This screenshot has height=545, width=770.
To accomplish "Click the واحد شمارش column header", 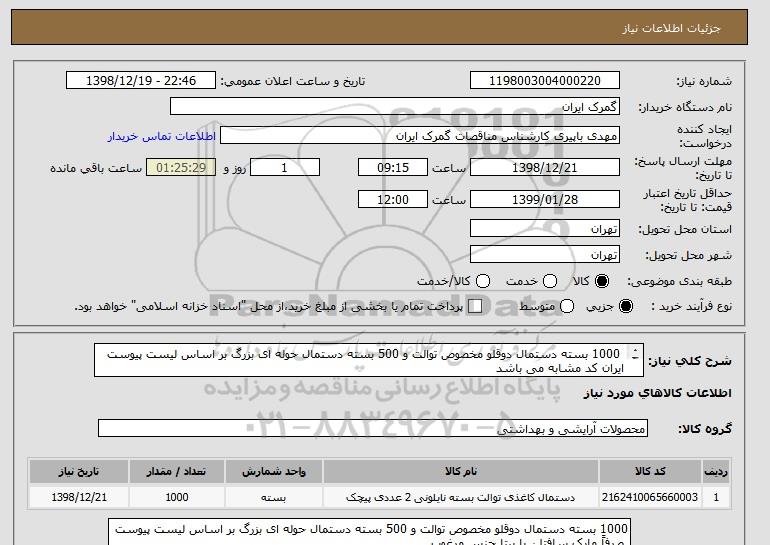I will click(274, 471).
